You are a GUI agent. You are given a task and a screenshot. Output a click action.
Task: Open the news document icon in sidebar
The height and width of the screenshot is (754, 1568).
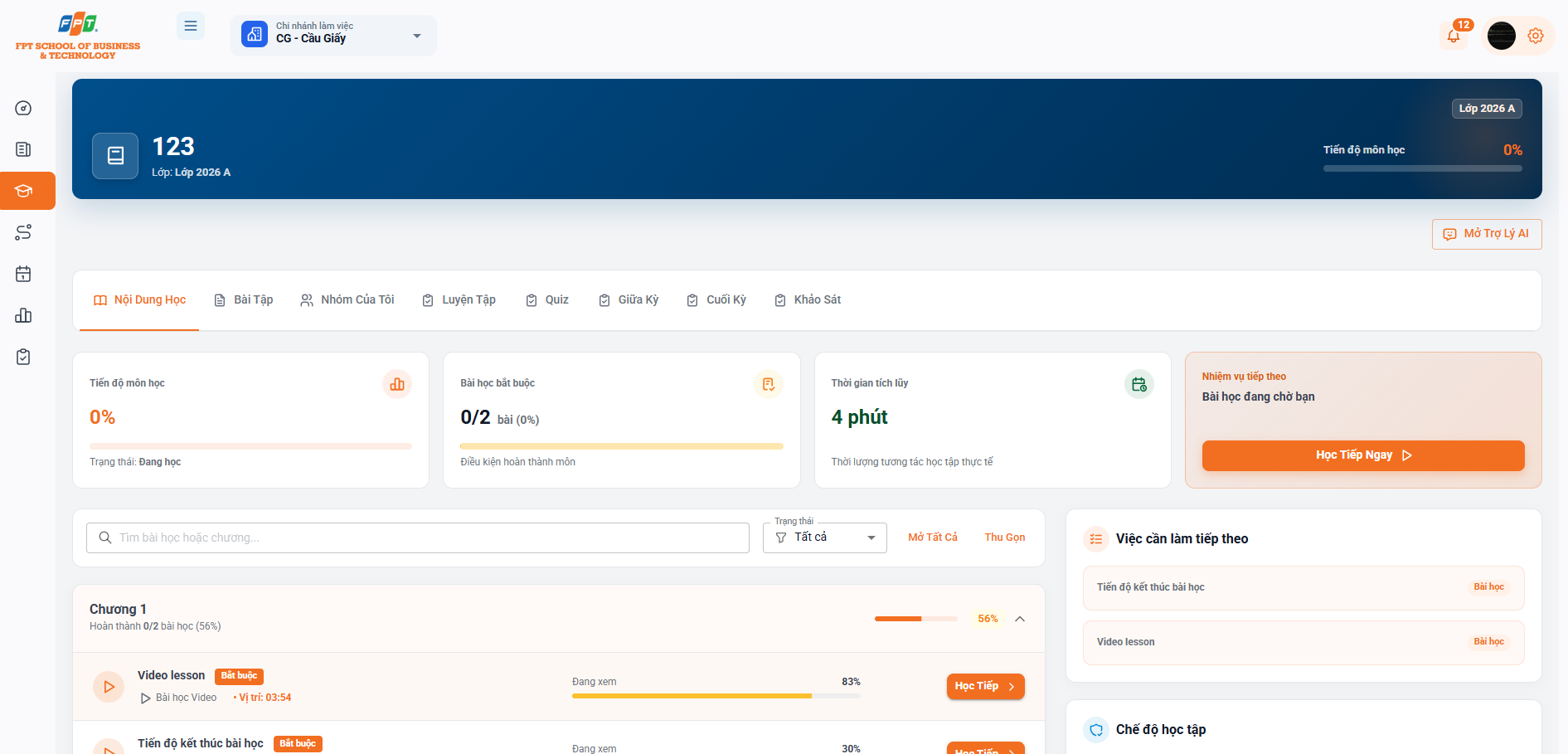pyautogui.click(x=23, y=149)
